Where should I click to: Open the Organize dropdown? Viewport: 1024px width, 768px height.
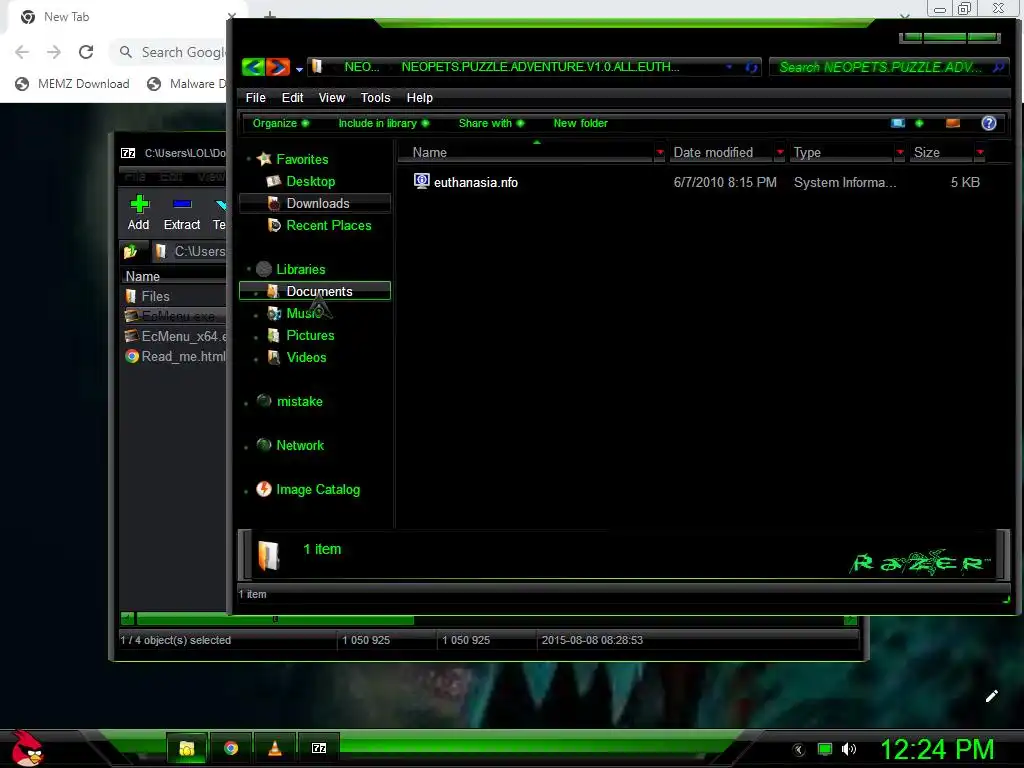point(281,123)
